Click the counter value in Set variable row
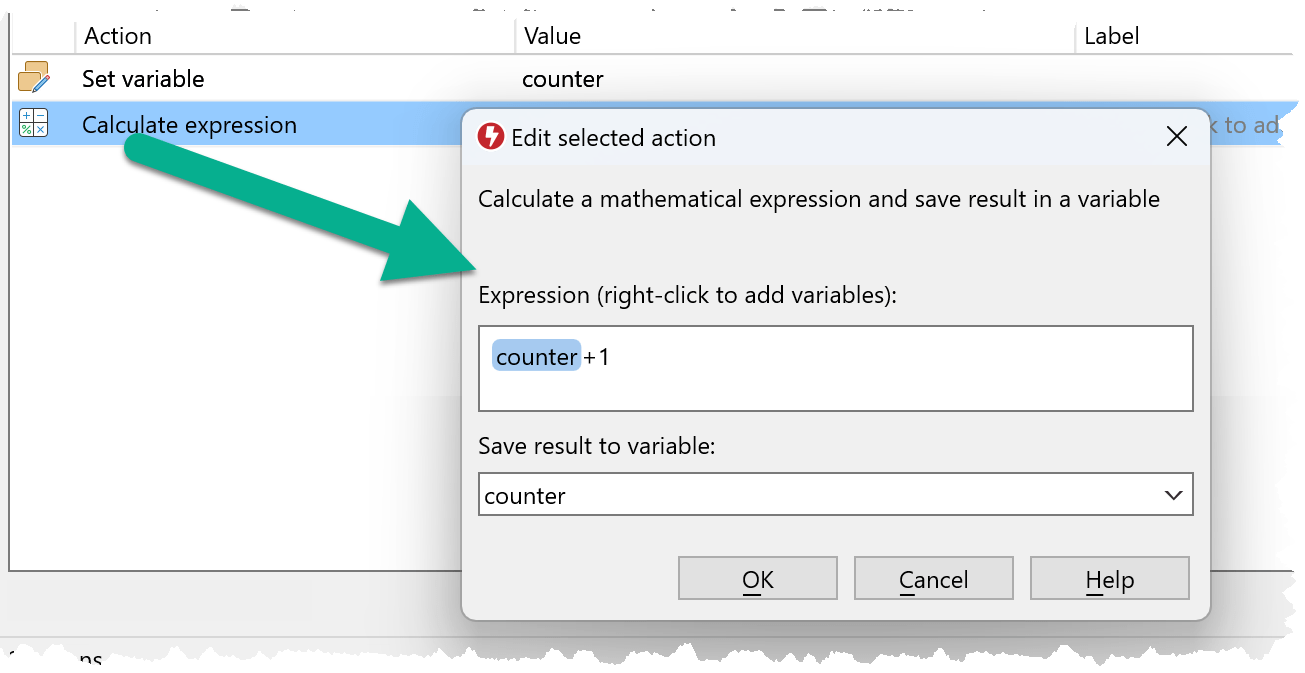The image size is (1305, 673). coord(563,79)
